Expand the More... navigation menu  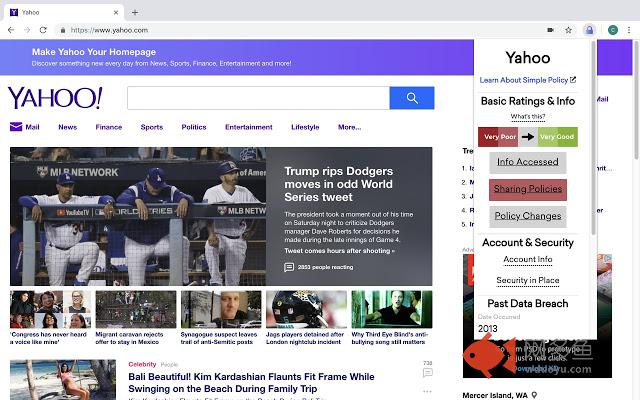click(349, 127)
